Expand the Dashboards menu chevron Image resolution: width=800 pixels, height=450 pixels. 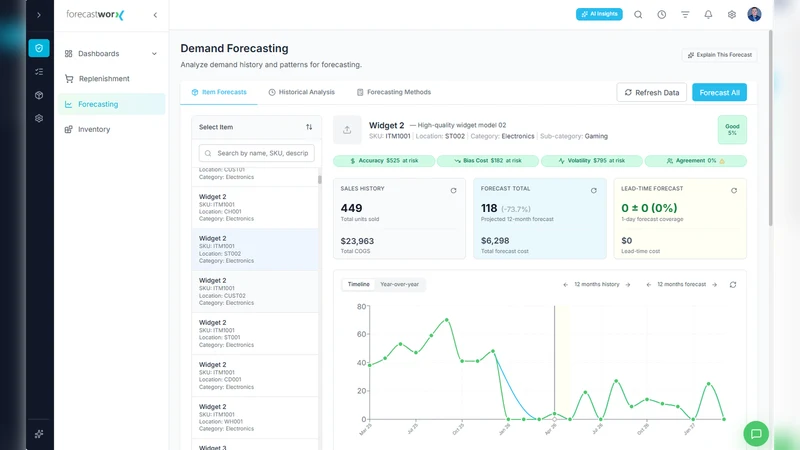(154, 54)
